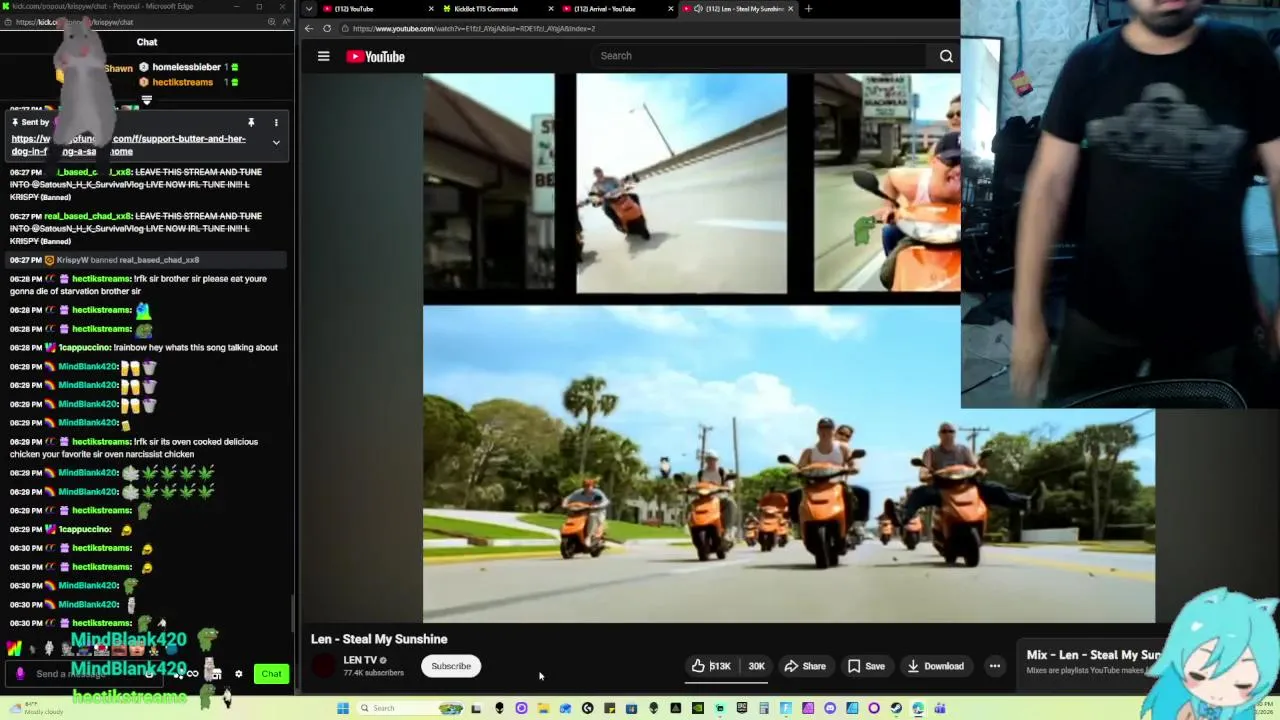This screenshot has height=720, width=1280.
Task: Open File Explorer from taskbar
Action: click(543, 708)
